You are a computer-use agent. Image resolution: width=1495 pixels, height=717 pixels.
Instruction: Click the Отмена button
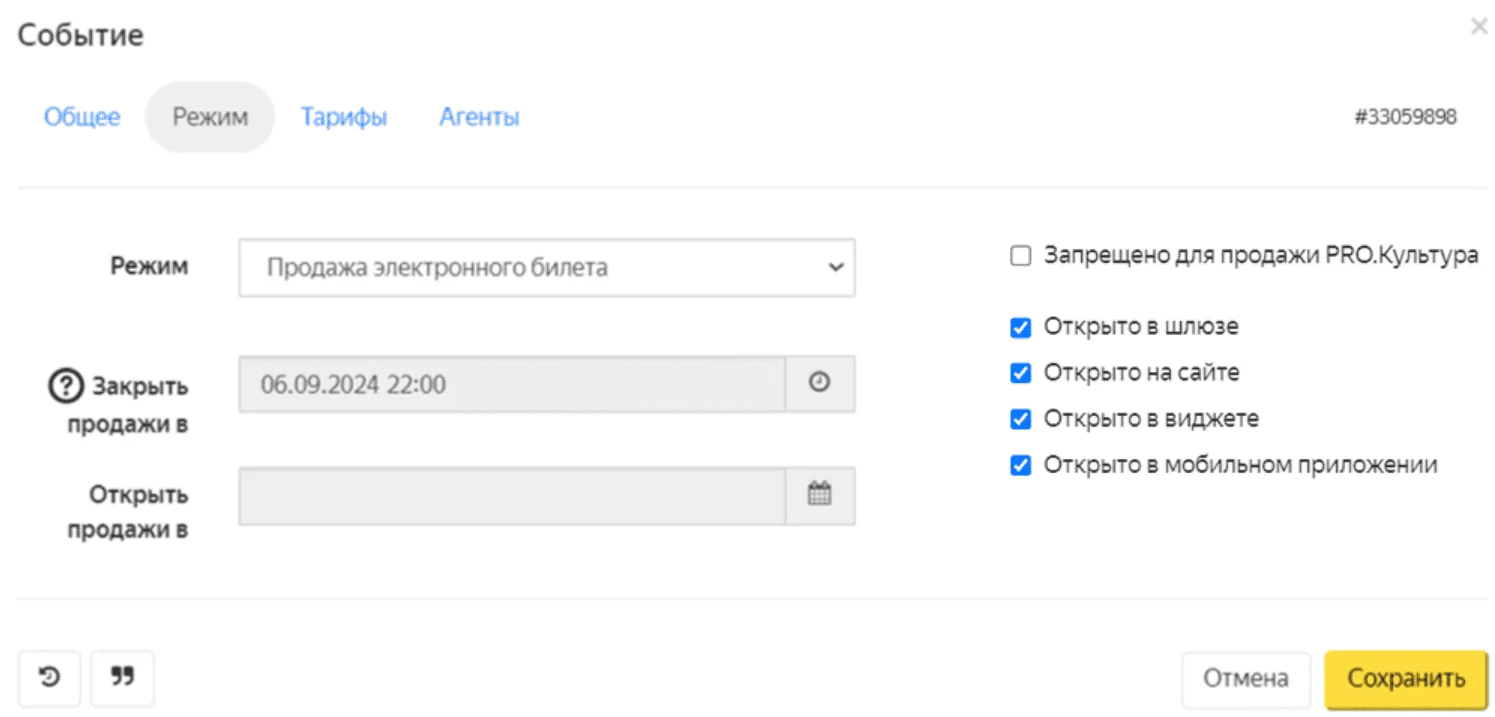1245,679
